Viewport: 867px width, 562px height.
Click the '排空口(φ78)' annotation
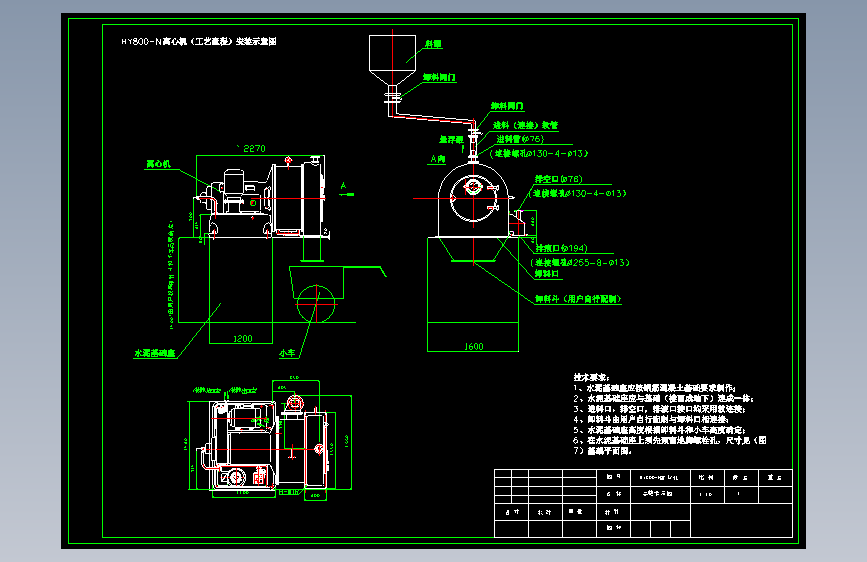558,179
